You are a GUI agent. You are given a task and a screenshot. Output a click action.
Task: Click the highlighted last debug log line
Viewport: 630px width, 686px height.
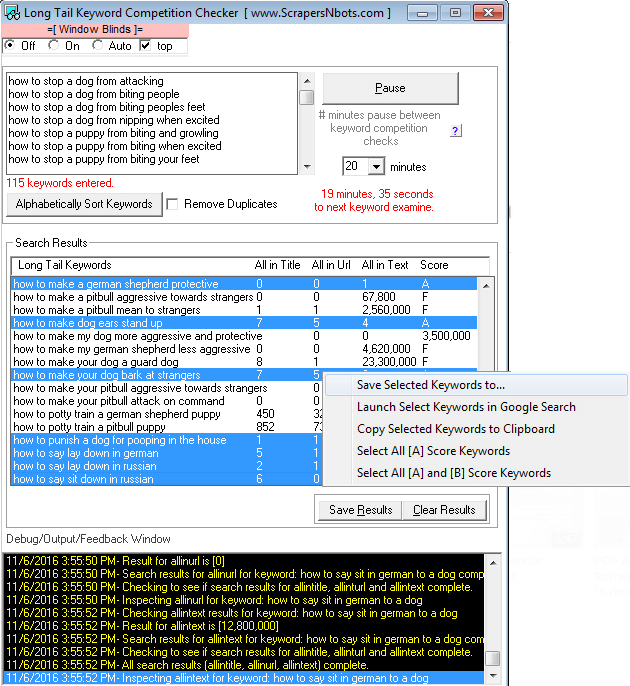[x=244, y=678]
